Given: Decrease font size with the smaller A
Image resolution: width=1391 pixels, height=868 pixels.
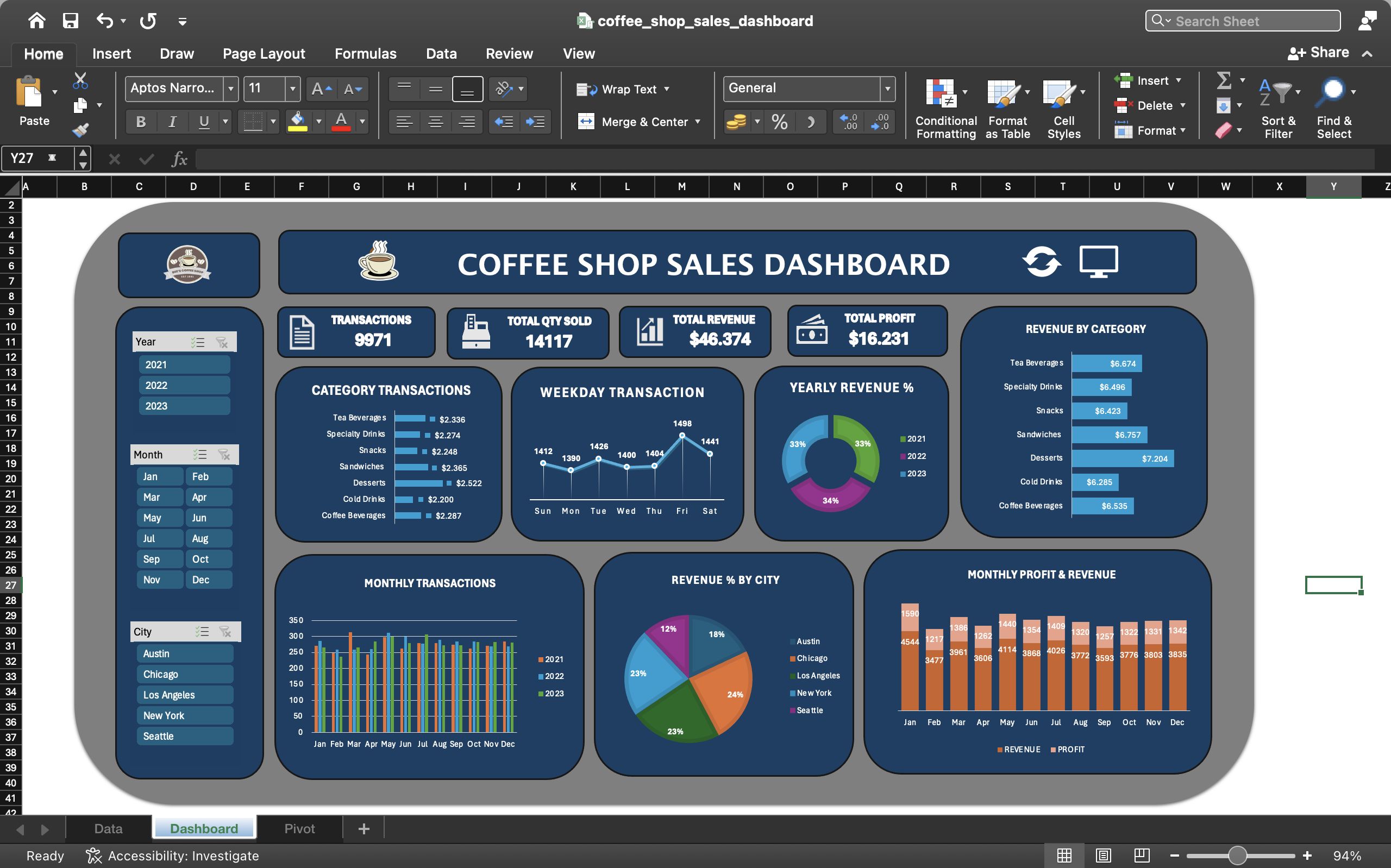Looking at the screenshot, I should coord(353,89).
